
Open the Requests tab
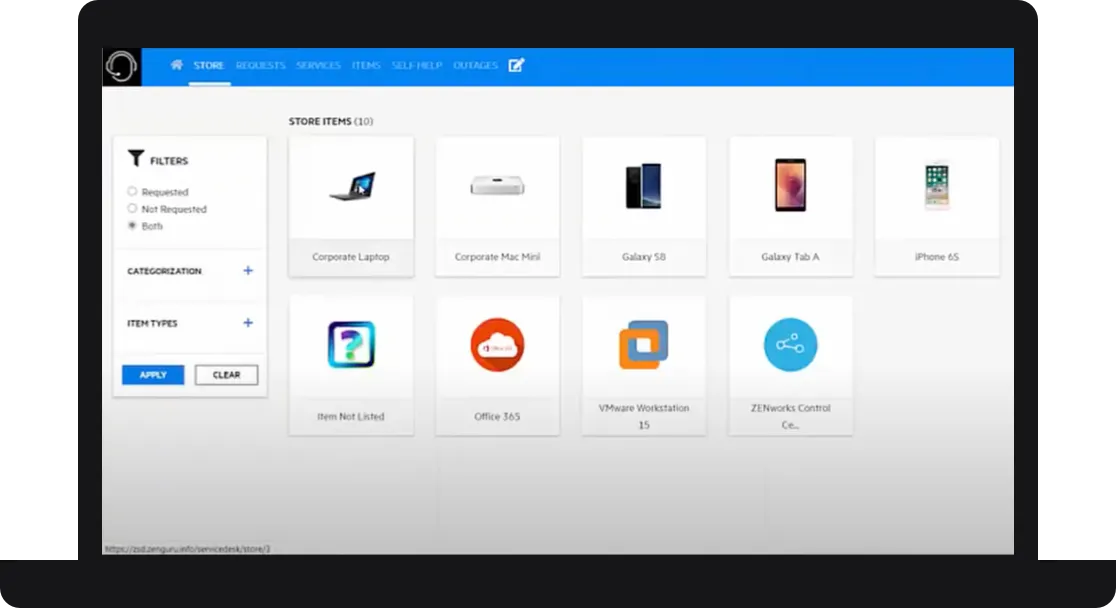point(260,65)
